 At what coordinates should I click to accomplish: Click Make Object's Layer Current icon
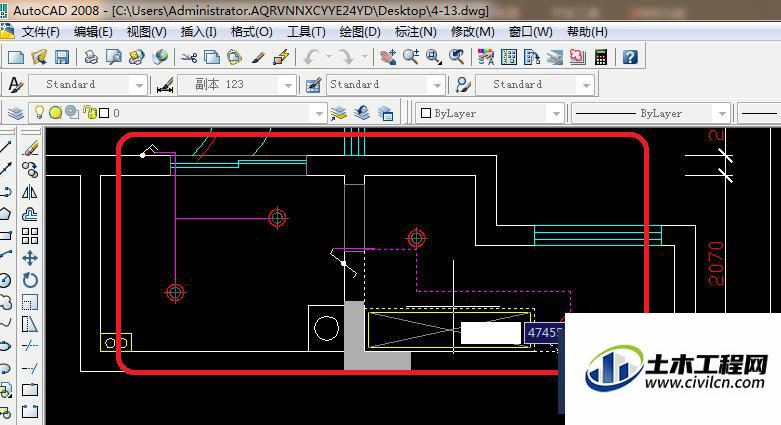[339, 114]
